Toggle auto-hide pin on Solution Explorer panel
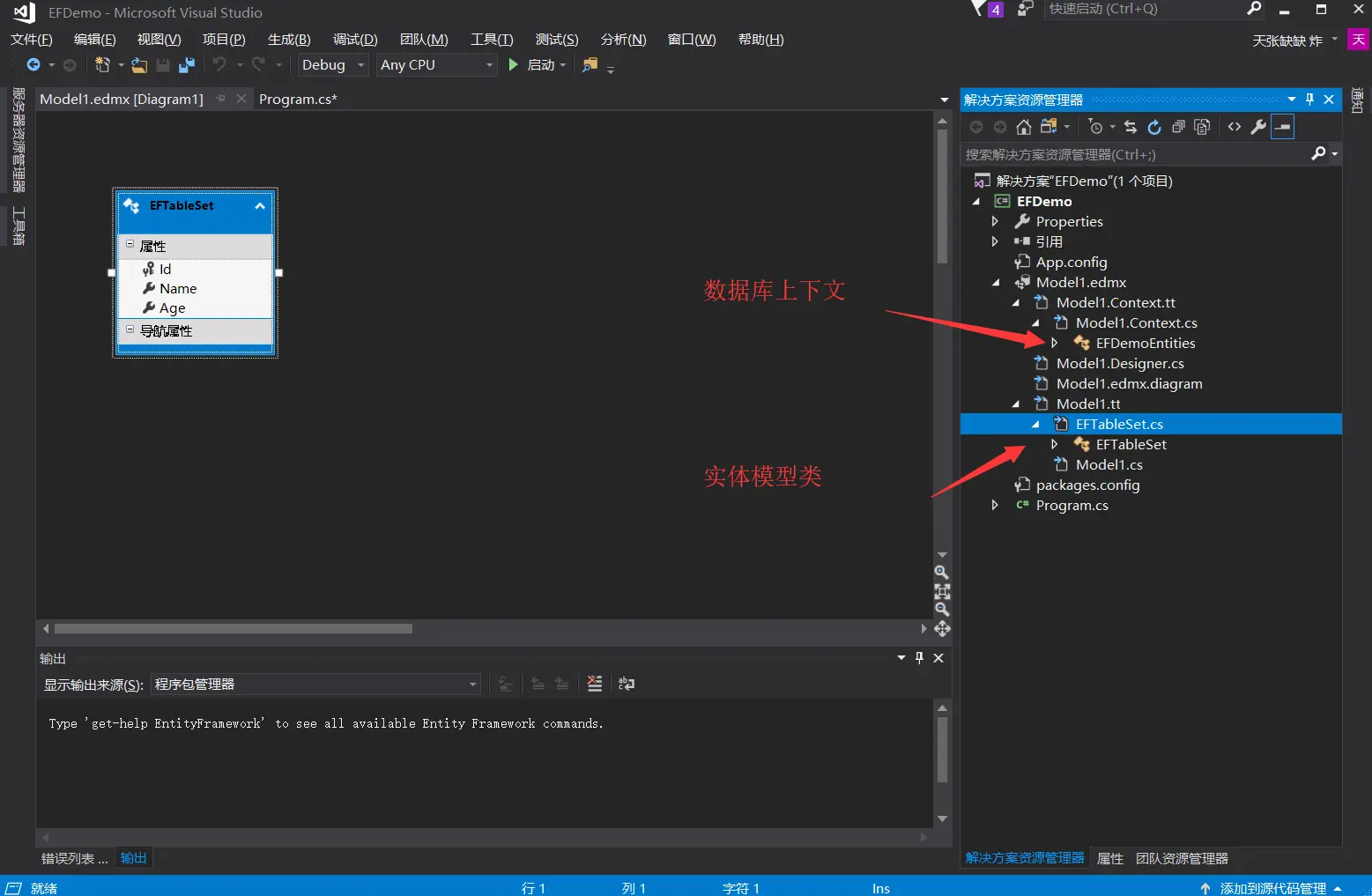Screen dimensions: 1372x896 [x=1309, y=100]
